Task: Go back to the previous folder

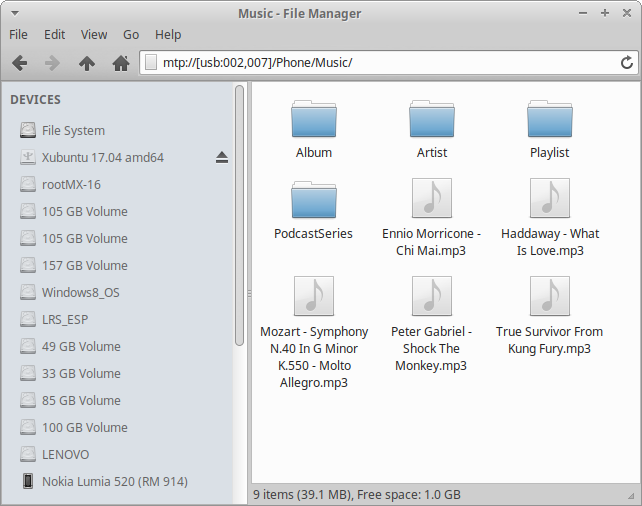Action: (x=19, y=63)
